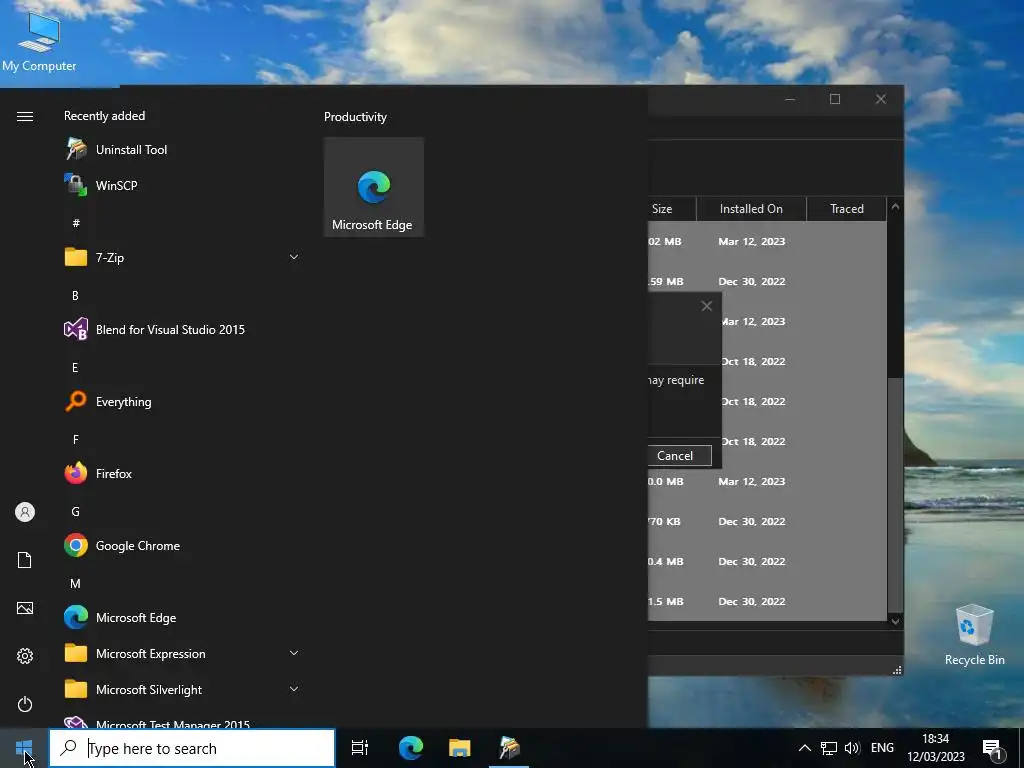Expand the Microsoft Silverlight folder

[182, 689]
